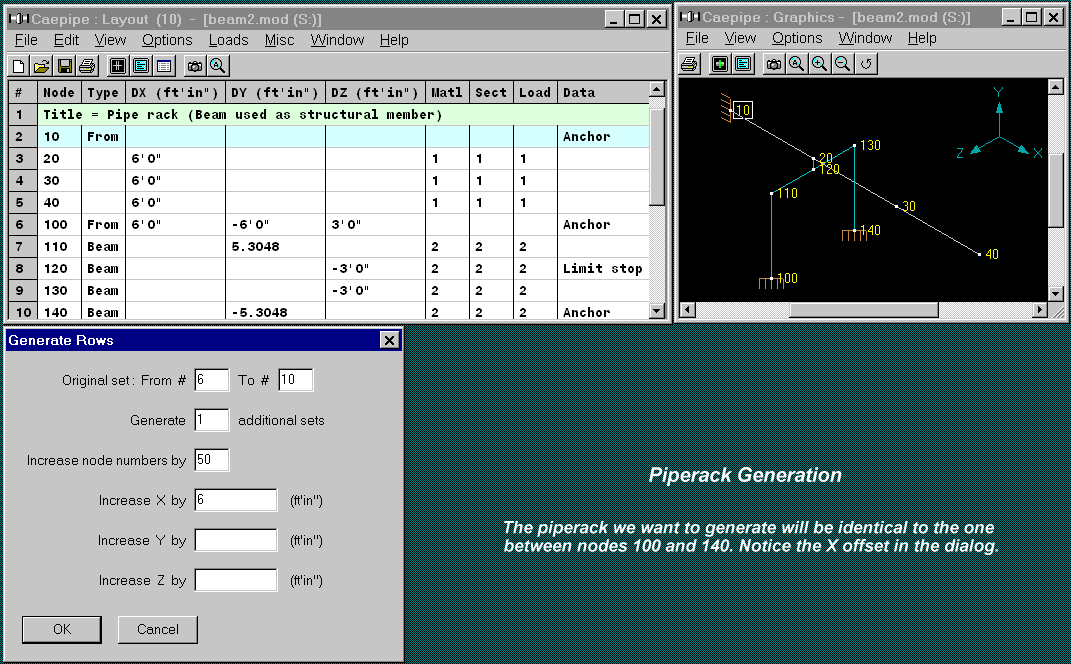Open the Loads menu

(229, 40)
